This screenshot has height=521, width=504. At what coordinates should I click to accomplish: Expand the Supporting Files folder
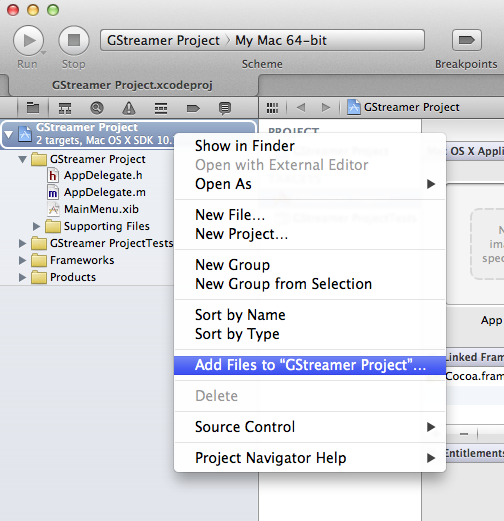pos(36,226)
